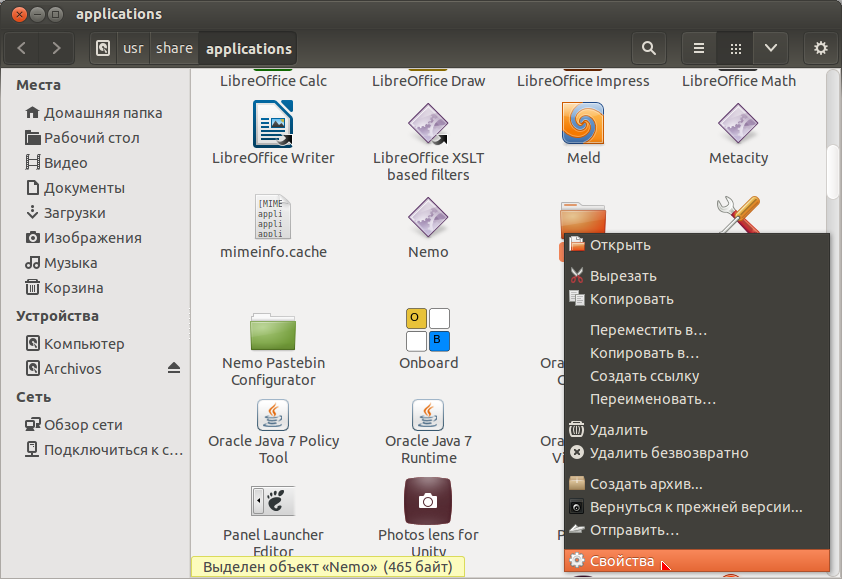Choose Отправить… in the context menu

coord(696,530)
